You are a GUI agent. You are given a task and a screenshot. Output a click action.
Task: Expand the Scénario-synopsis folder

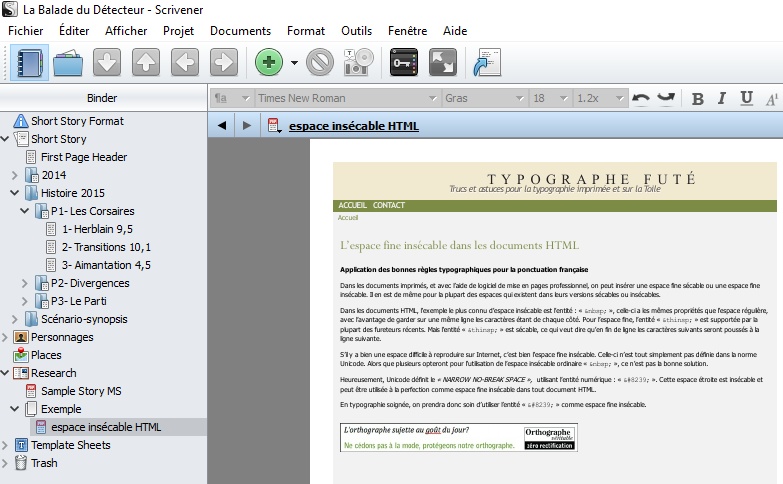(14, 319)
